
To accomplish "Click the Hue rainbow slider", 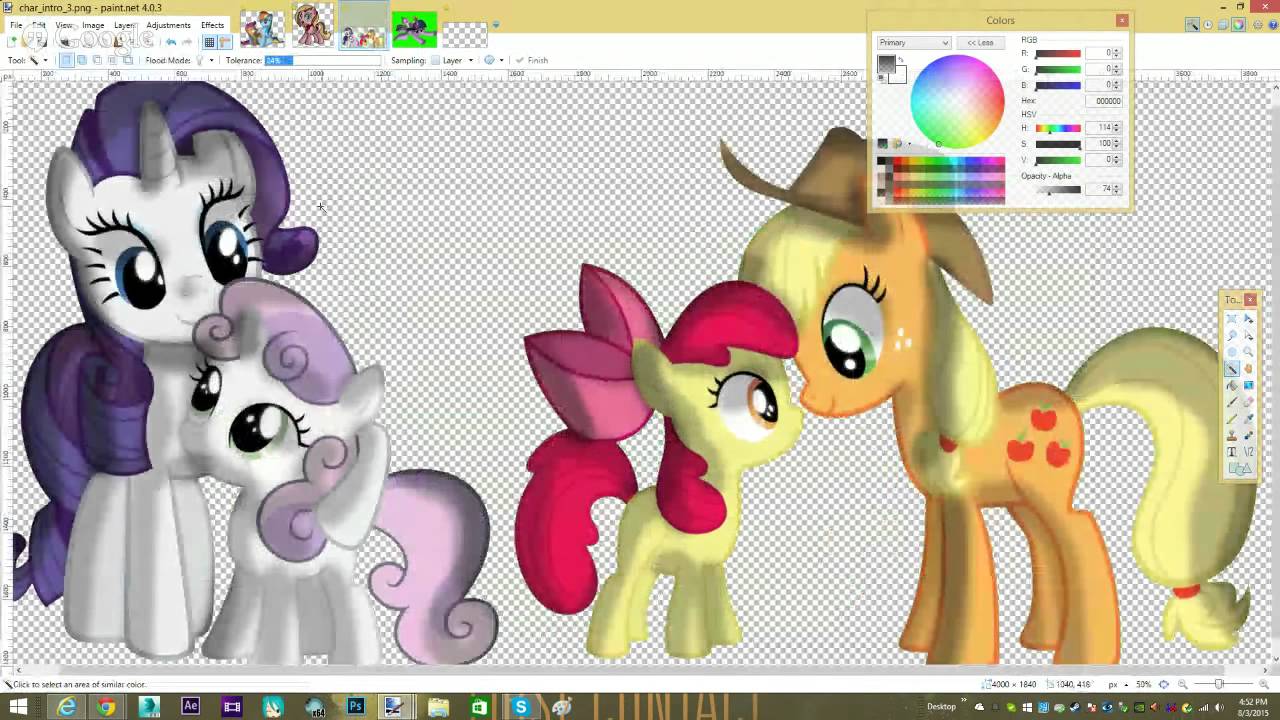I will point(1058,128).
